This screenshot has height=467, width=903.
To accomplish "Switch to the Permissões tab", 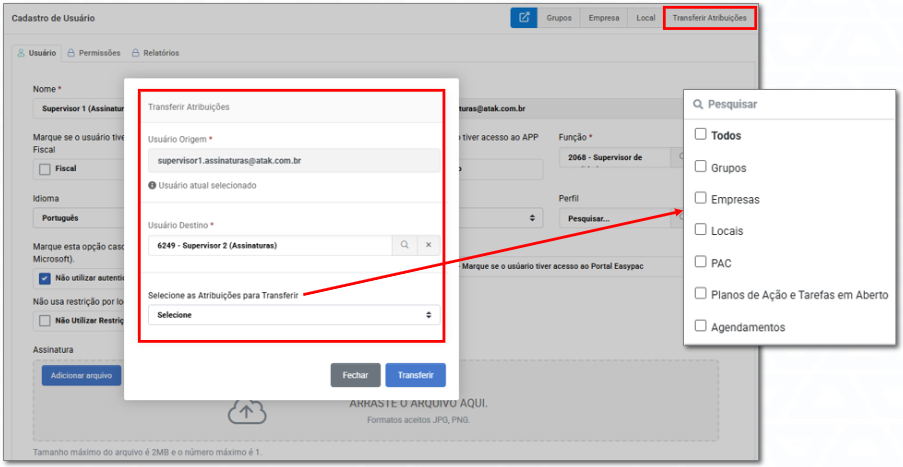I will (93, 53).
